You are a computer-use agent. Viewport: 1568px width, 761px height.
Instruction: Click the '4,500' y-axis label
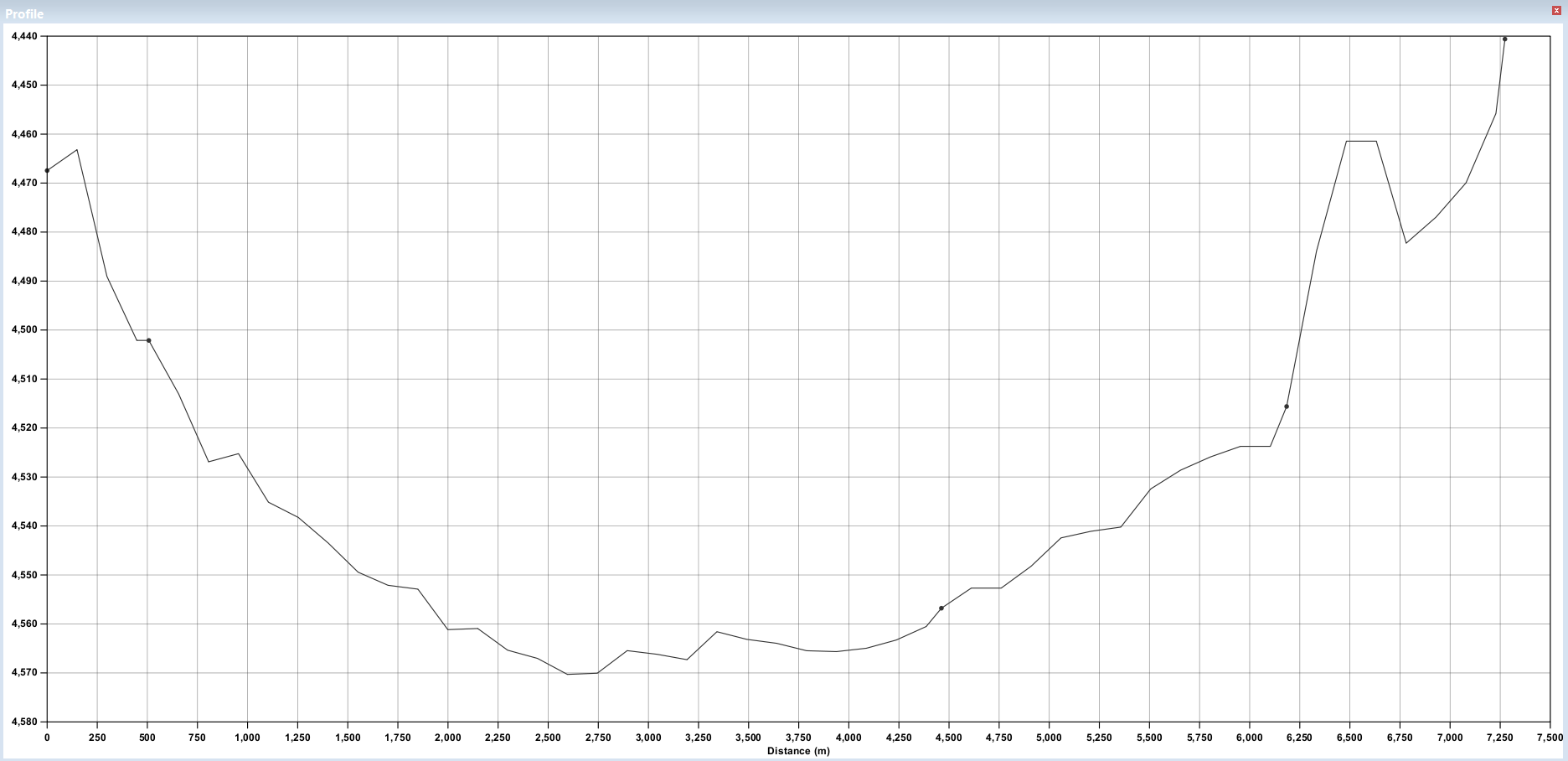[x=23, y=330]
